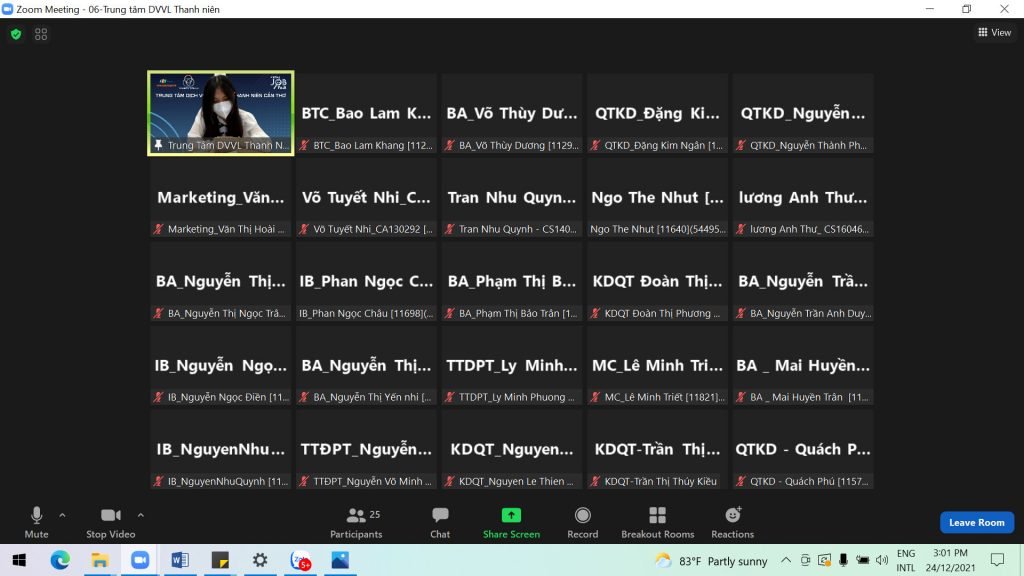Click the gallery grid icon beside the shield
Image resolution: width=1024 pixels, height=576 pixels.
click(x=41, y=34)
